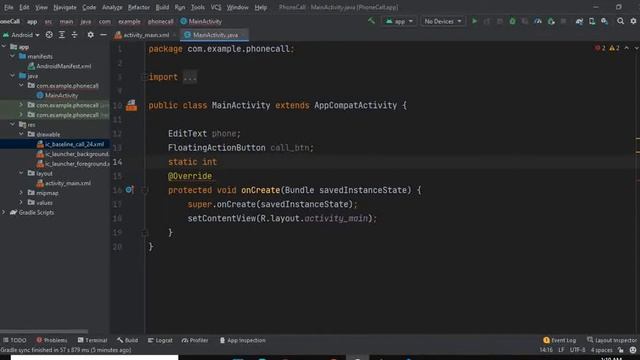Open the File menu
This screenshot has height=360, width=640.
8,7
